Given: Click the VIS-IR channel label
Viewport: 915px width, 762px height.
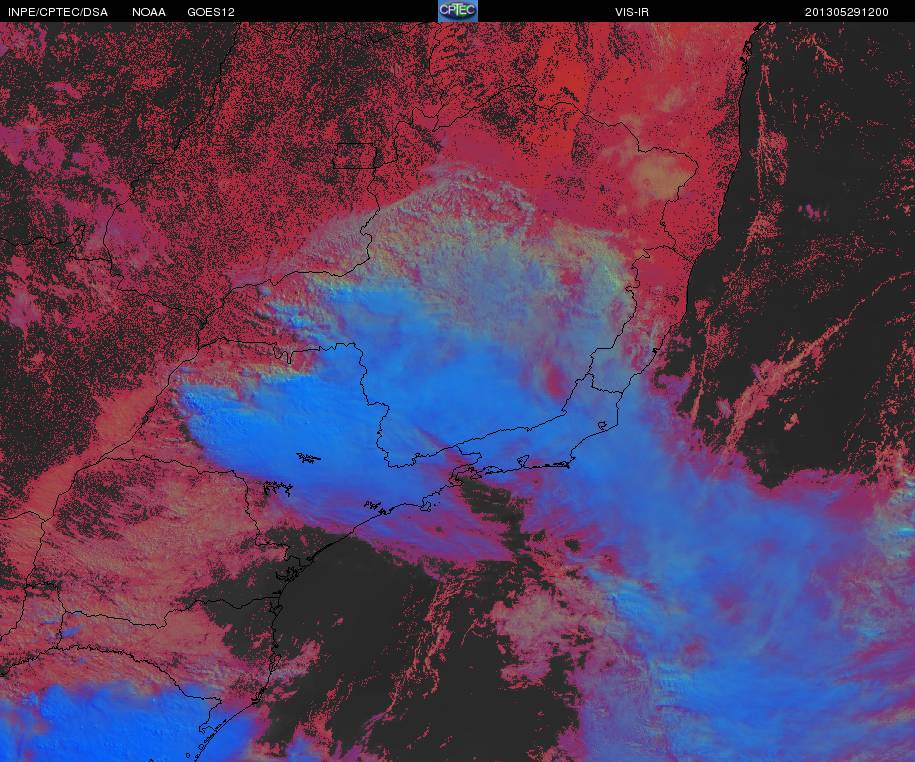Looking at the screenshot, I should pyautogui.click(x=631, y=12).
